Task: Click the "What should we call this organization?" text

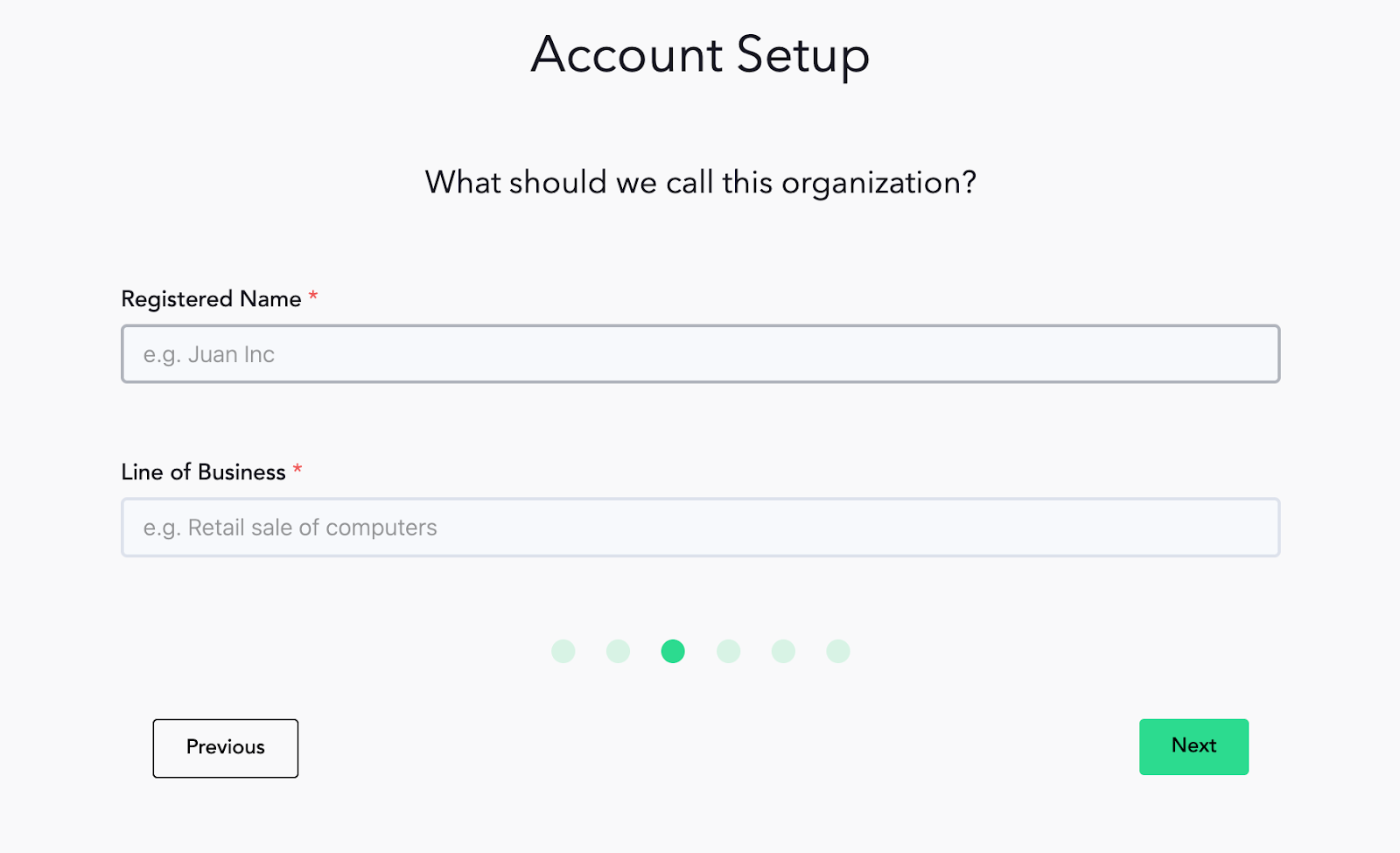Action: click(700, 183)
